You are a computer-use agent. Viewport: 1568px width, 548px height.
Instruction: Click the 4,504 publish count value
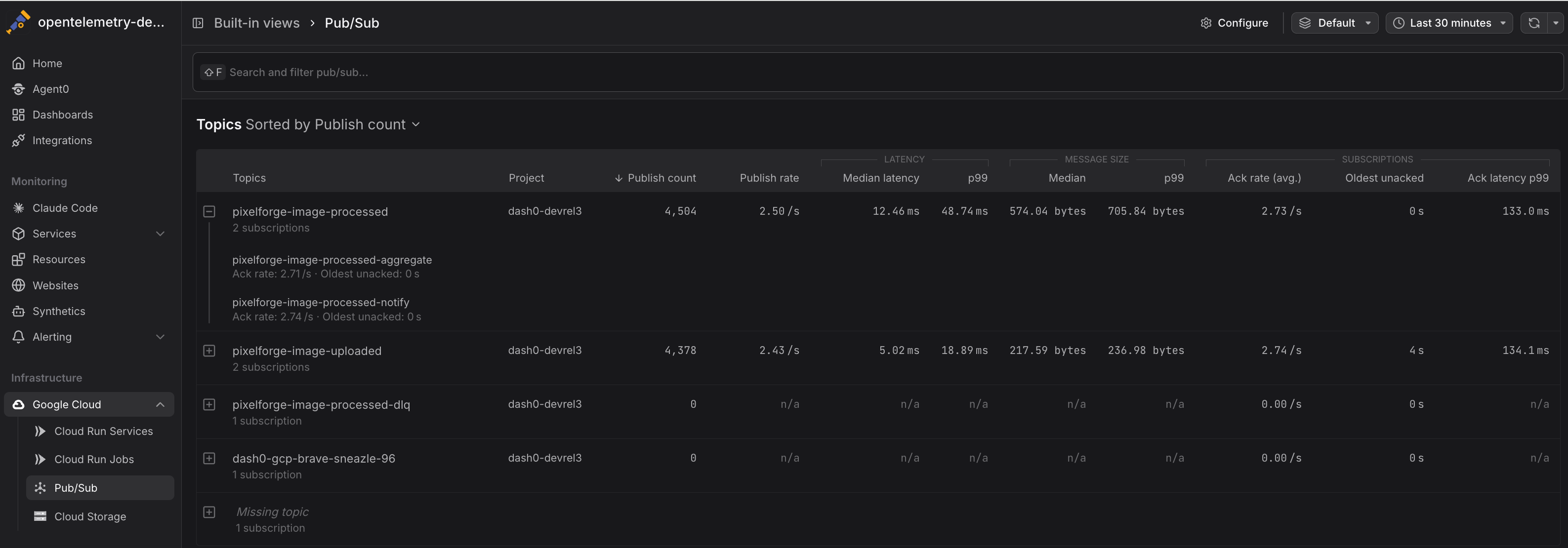click(680, 211)
